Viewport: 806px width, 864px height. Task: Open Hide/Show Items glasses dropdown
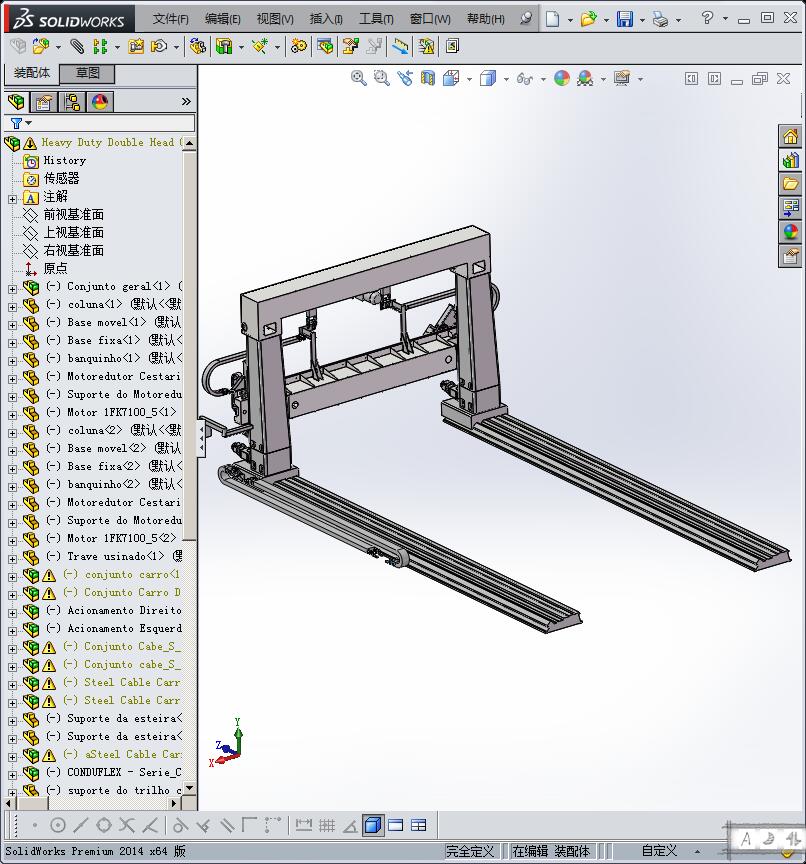pos(543,79)
